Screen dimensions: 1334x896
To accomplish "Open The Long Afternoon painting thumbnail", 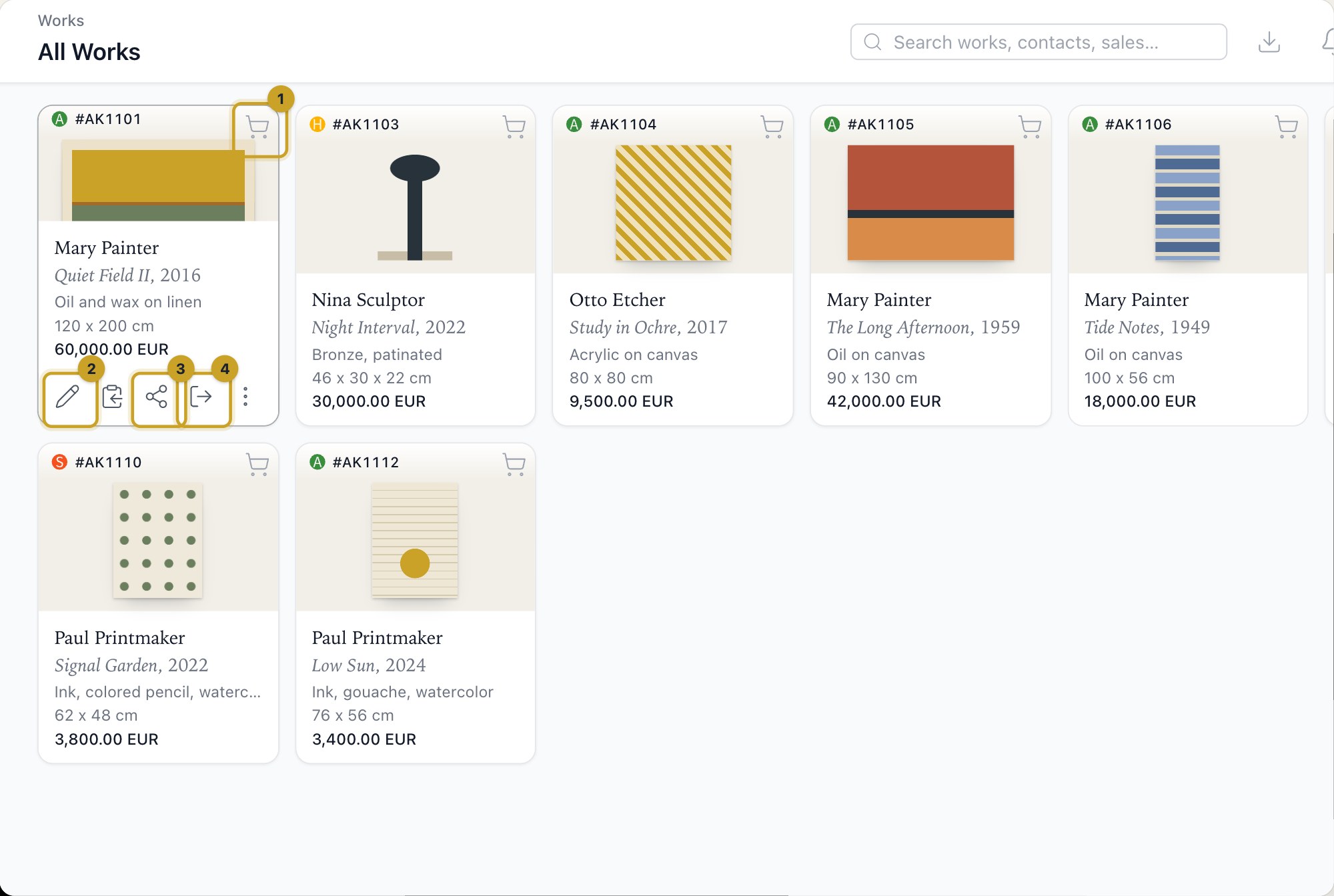I will [930, 203].
